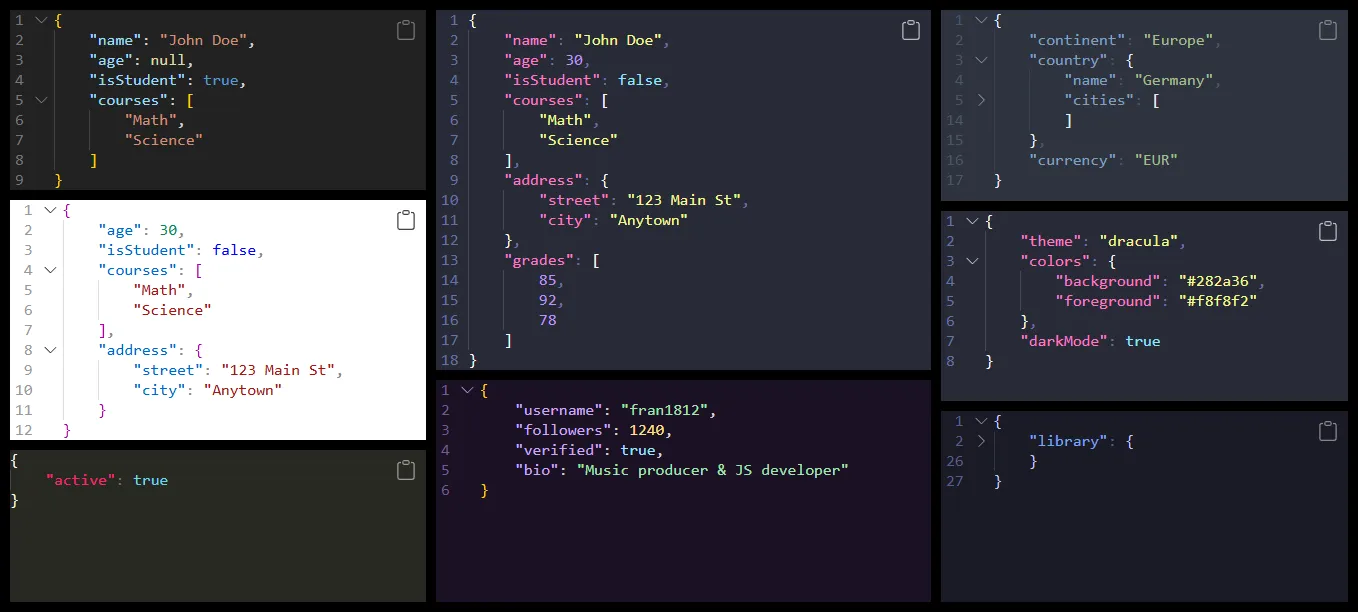Copy the Europe continent JSON
The width and height of the screenshot is (1358, 612).
(1328, 30)
